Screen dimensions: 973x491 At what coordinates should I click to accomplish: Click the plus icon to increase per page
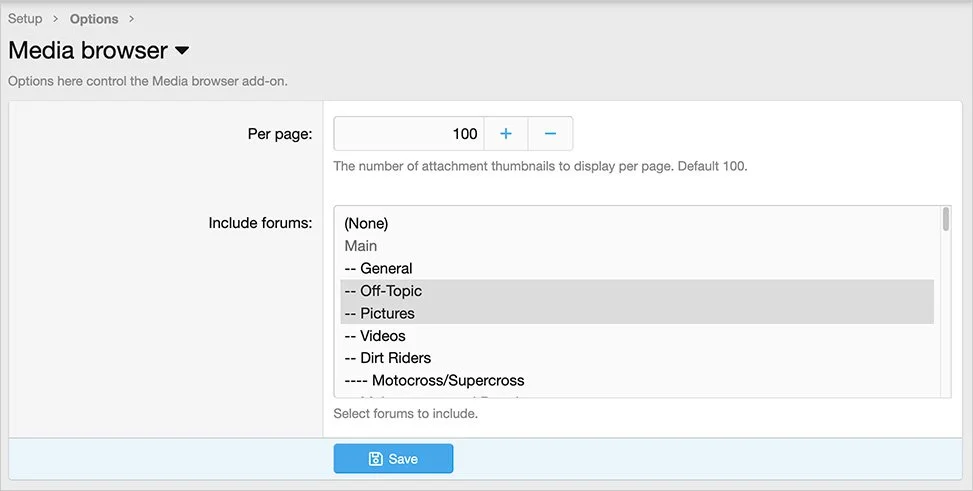tap(506, 134)
